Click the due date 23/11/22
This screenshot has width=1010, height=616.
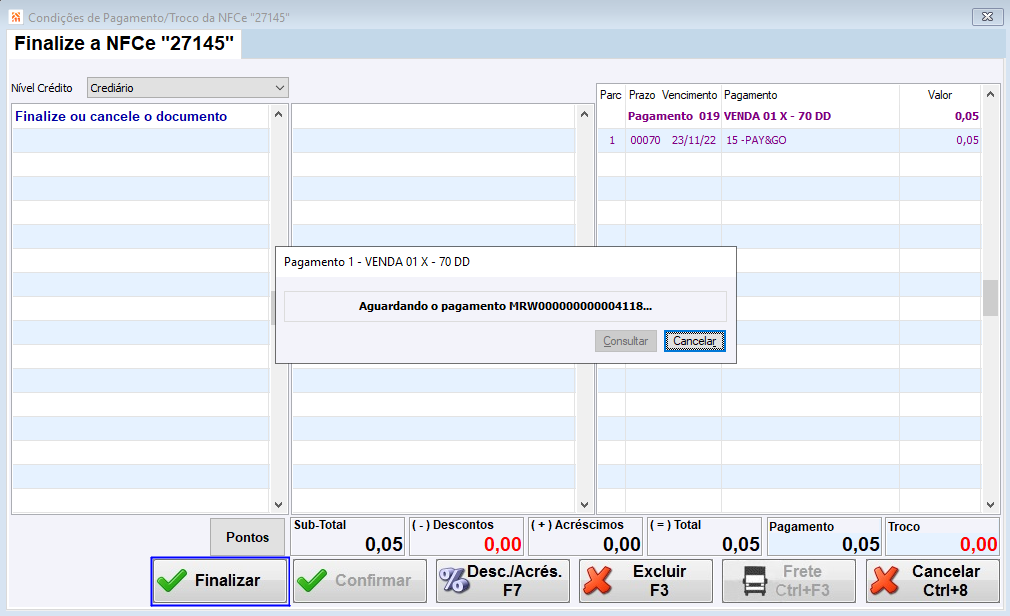[x=694, y=140]
